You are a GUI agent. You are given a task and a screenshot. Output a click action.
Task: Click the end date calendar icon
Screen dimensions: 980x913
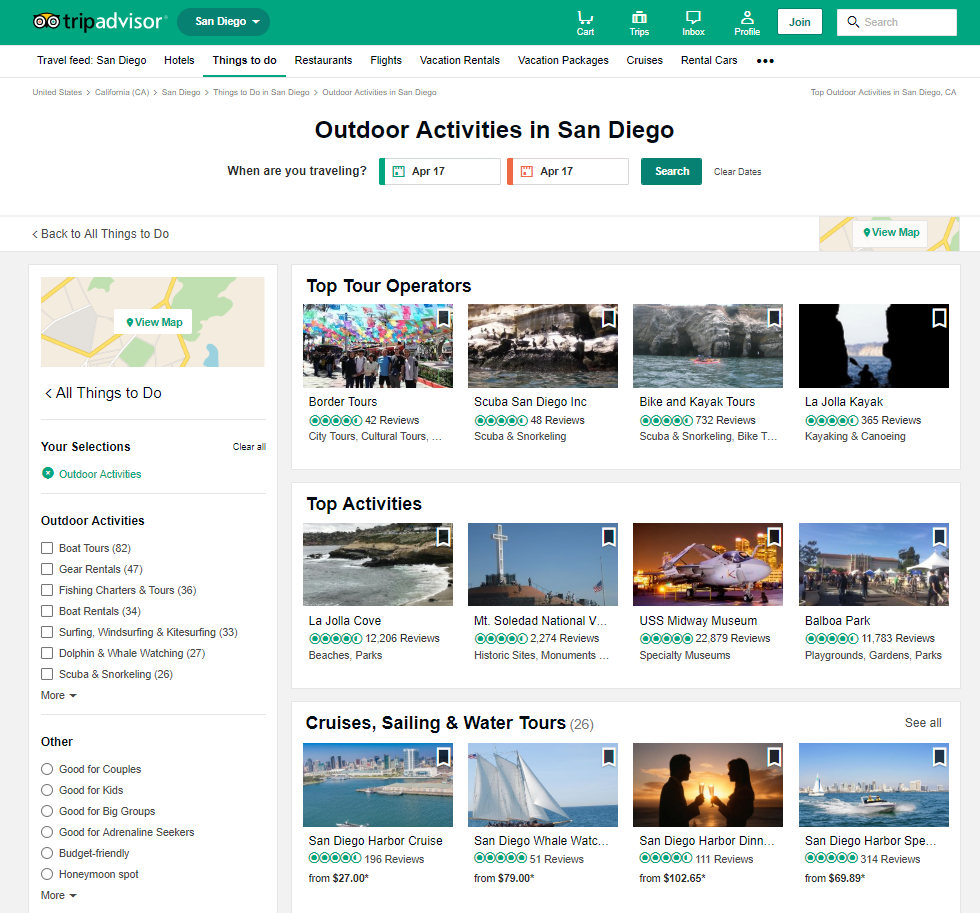(526, 171)
